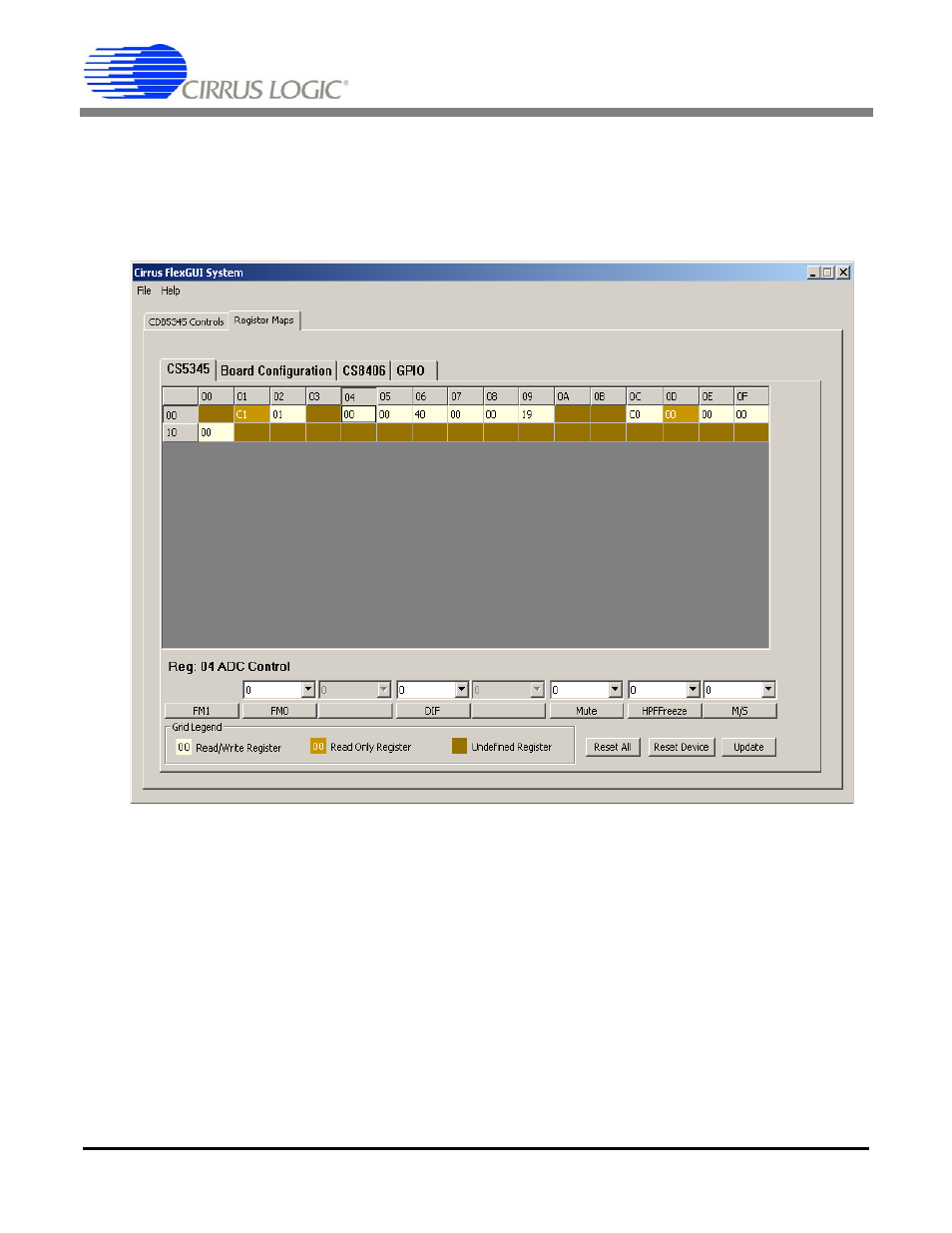The width and height of the screenshot is (952, 1233).
Task: Minimize the Cirrus FlexGUI System window
Action: point(814,273)
